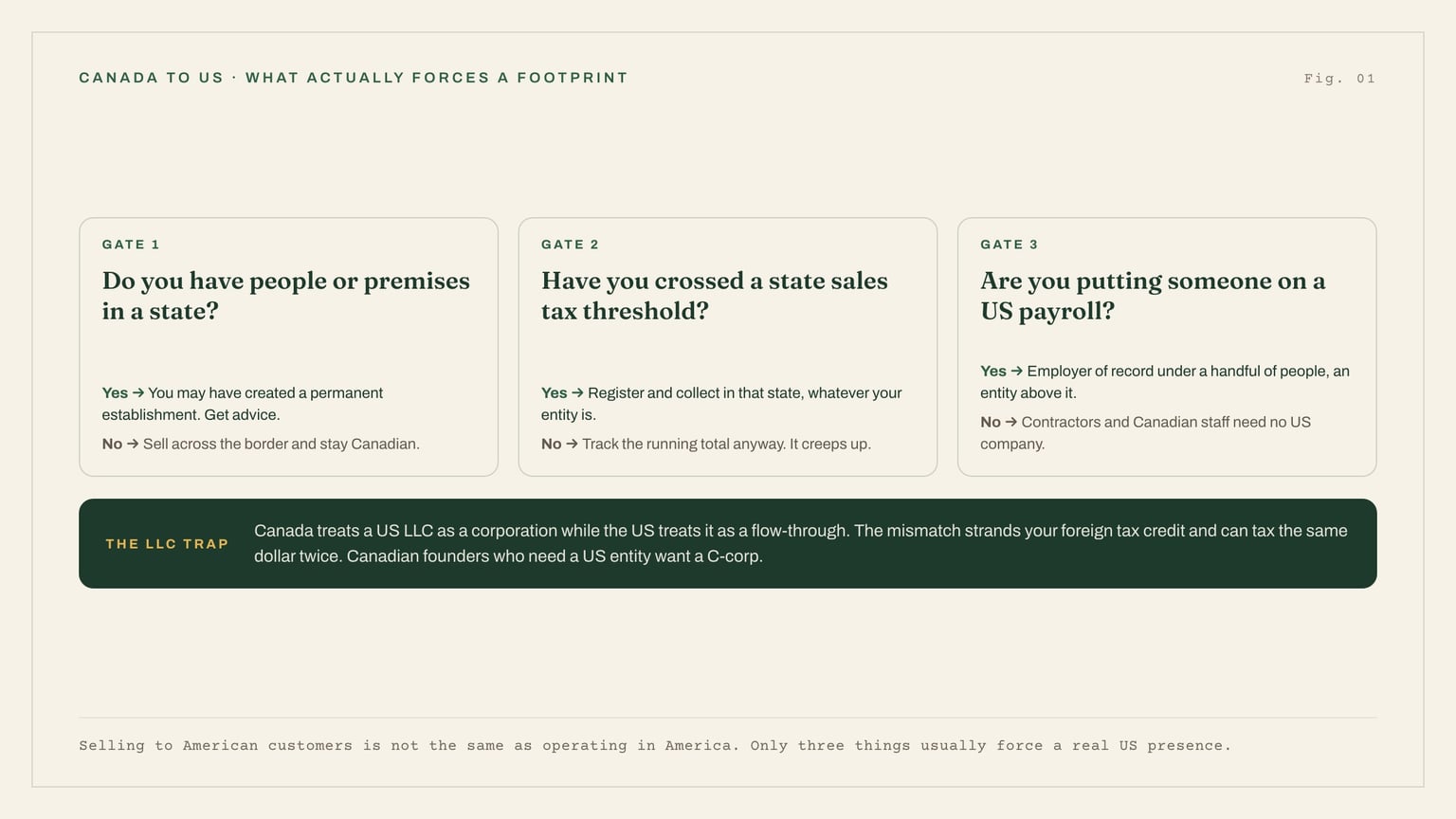Click the No arrow in Gate 2
This screenshot has height=819, width=1456.
click(572, 444)
